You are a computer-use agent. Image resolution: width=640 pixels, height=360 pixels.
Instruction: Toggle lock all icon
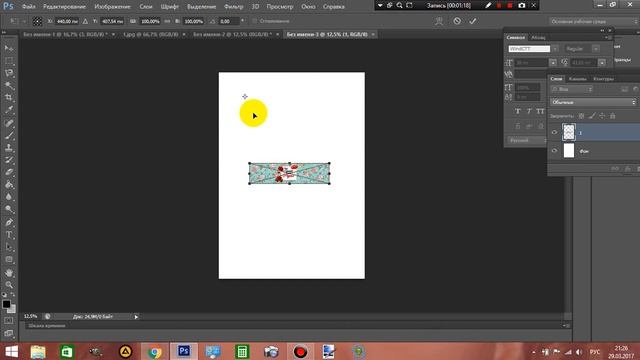613,116
